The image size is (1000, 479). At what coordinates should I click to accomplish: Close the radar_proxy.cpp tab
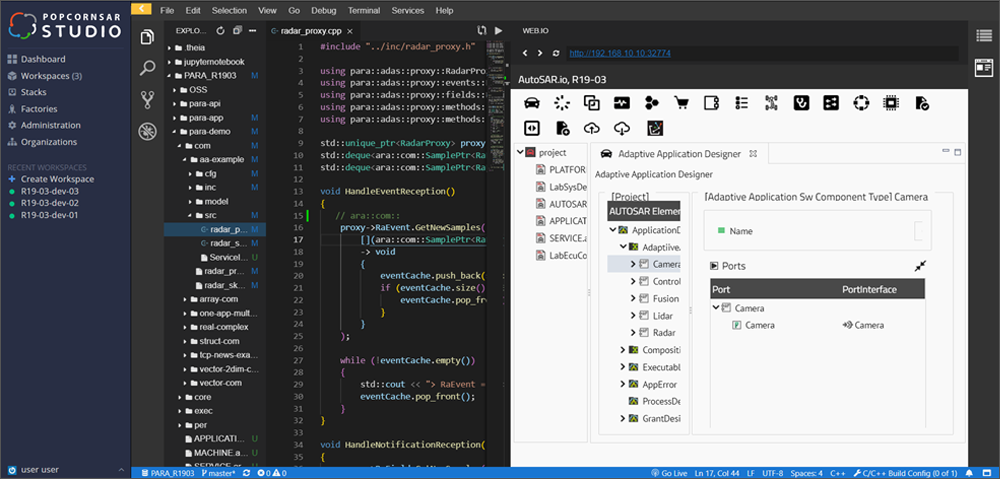tap(350, 30)
